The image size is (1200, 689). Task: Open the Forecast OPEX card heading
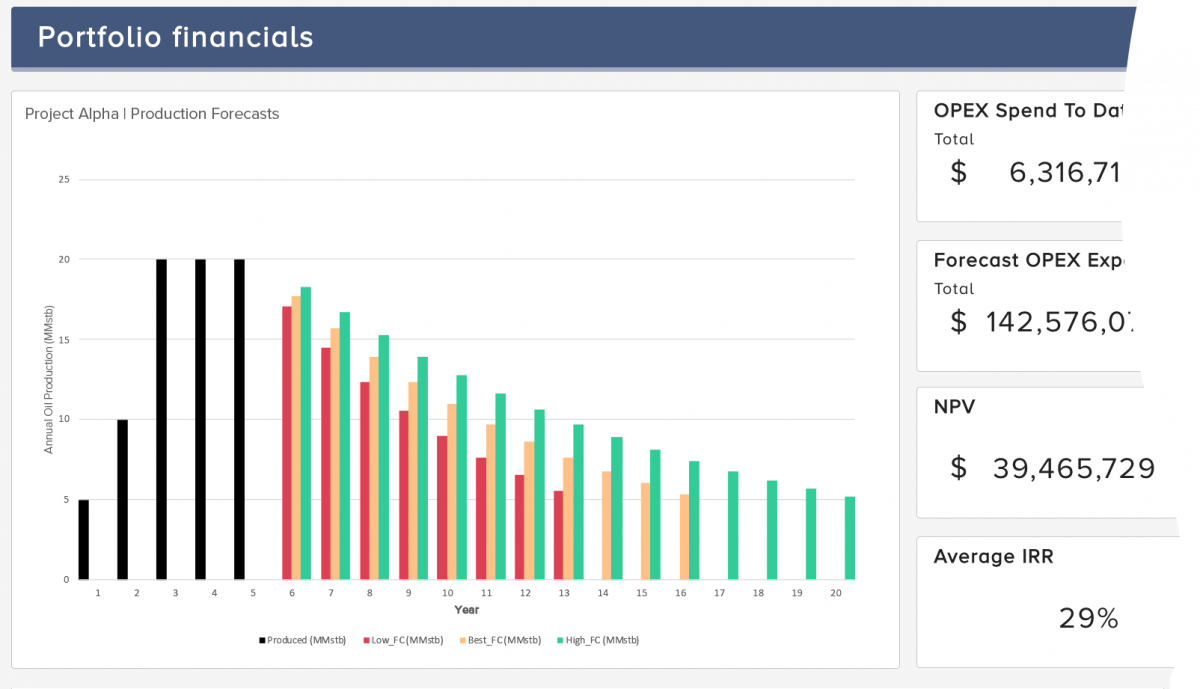pyautogui.click(x=1029, y=260)
